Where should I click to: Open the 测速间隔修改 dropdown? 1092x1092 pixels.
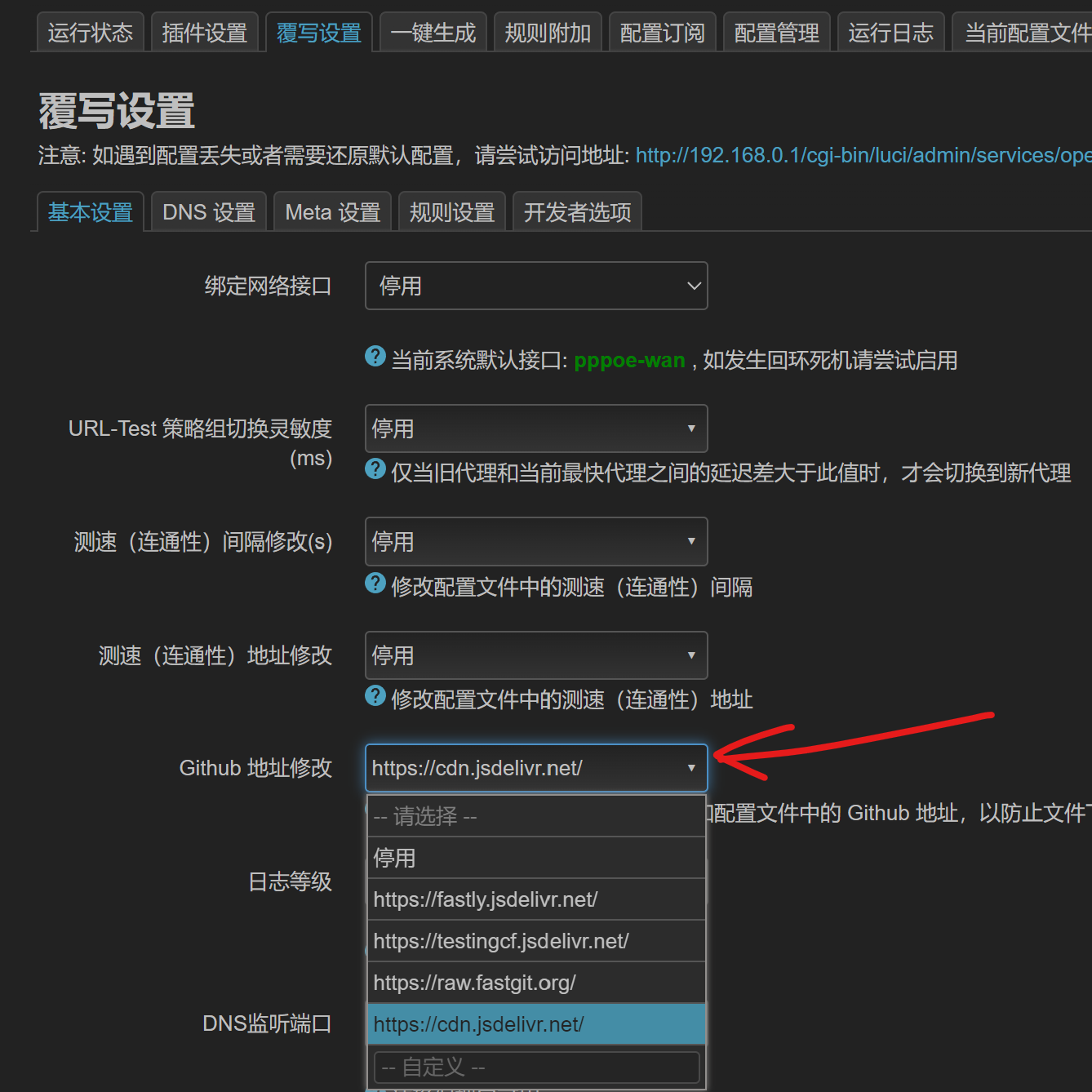(535, 541)
